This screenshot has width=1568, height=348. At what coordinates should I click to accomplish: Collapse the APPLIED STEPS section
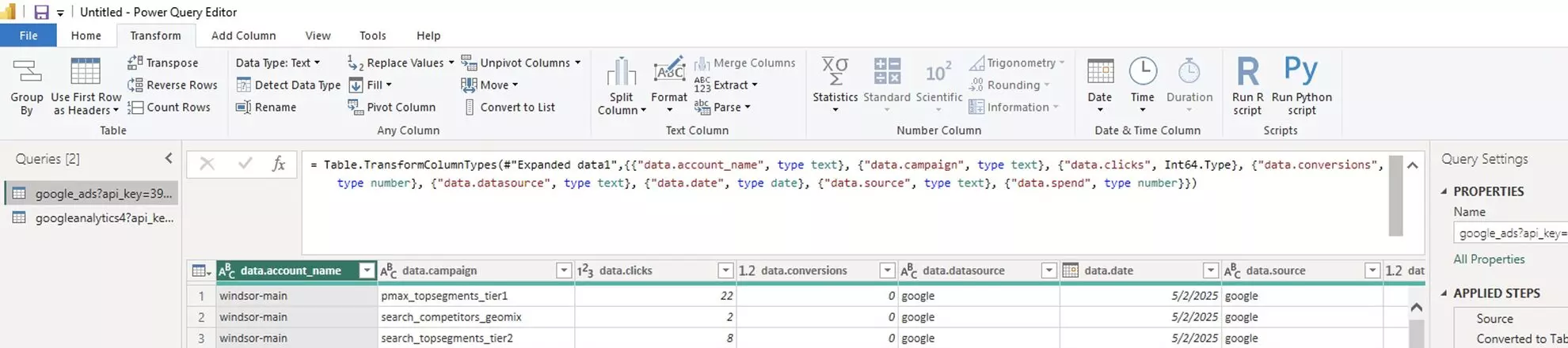(1444, 293)
